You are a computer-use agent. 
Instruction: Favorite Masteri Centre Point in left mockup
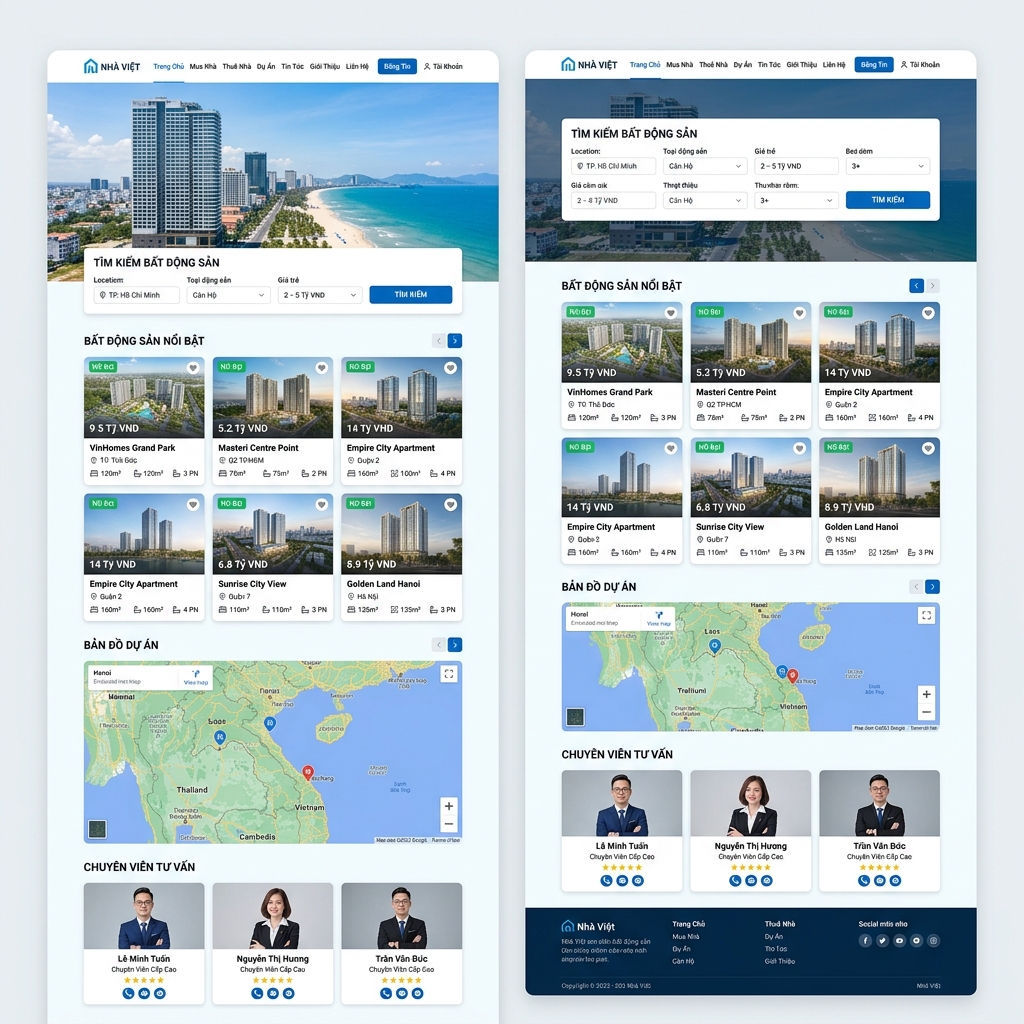pyautogui.click(x=321, y=368)
